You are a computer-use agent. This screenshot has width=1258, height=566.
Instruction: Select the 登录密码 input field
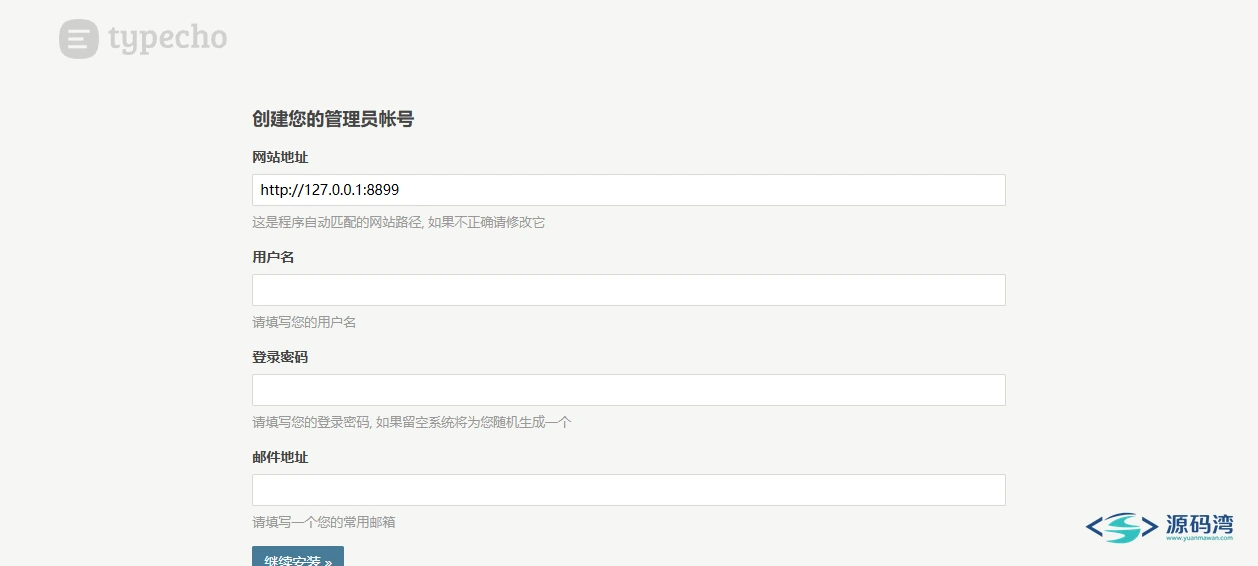tap(628, 390)
